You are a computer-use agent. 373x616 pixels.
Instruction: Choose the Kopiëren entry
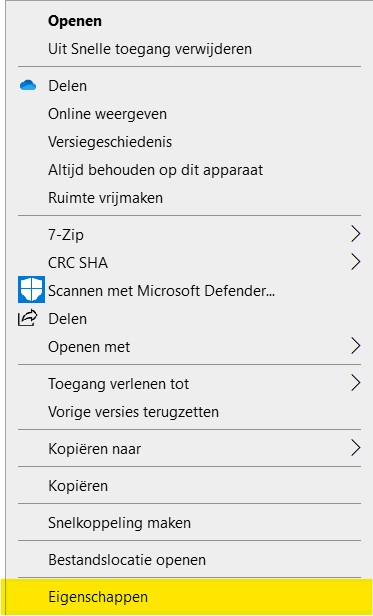[78, 486]
